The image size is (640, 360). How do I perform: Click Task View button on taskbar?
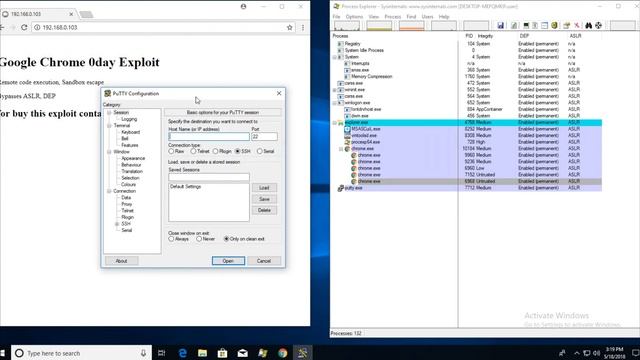(162, 353)
